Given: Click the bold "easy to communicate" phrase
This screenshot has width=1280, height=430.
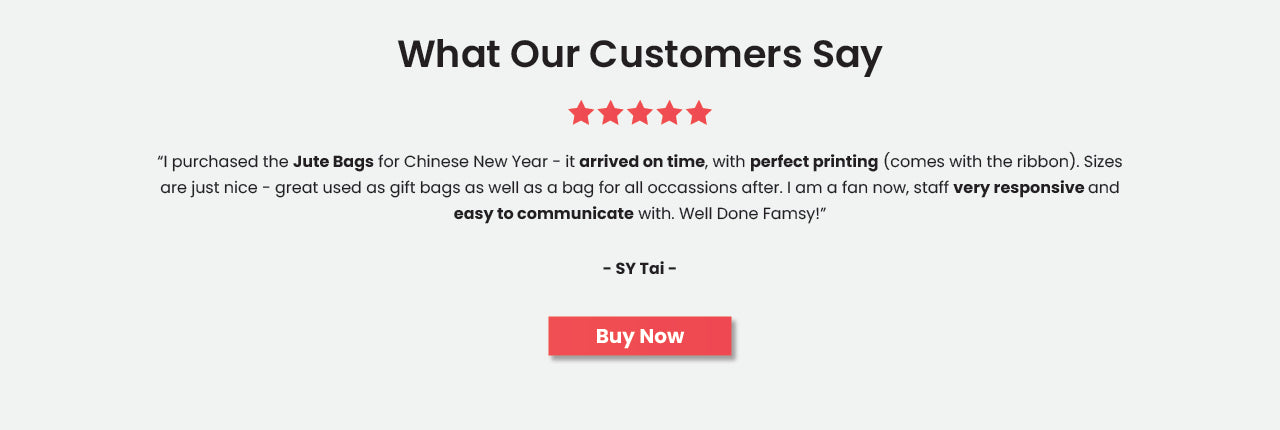Looking at the screenshot, I should click(x=543, y=213).
